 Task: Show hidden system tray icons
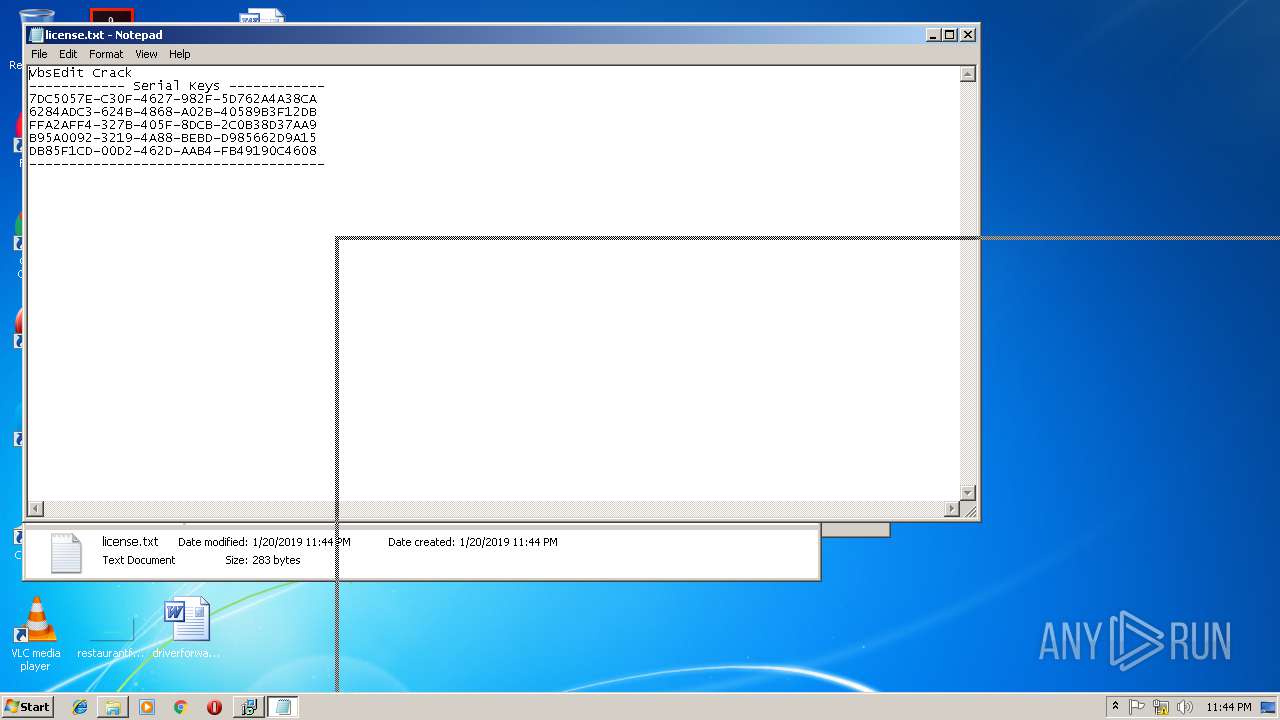[x=1116, y=707]
